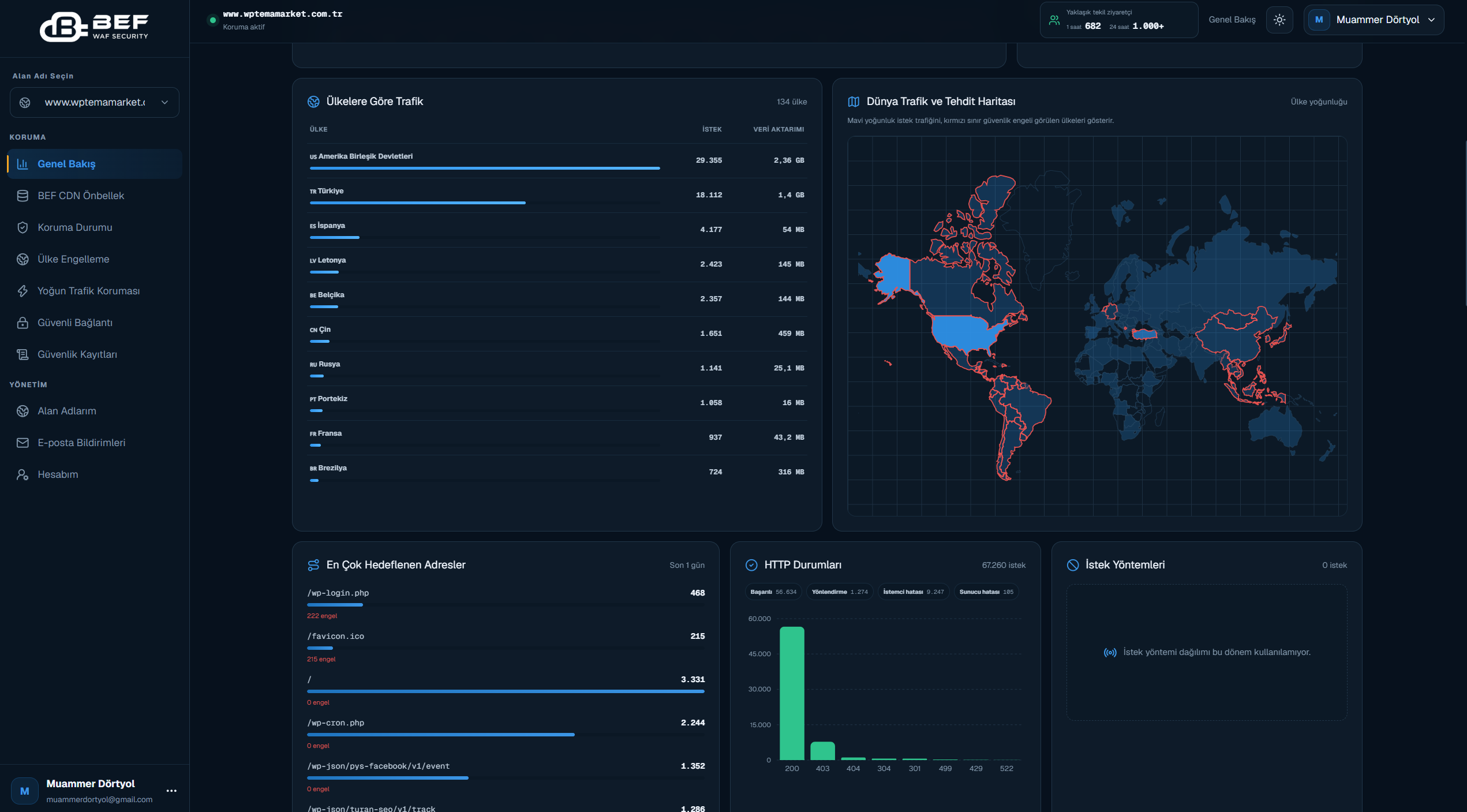Click the 222 engel label
The height and width of the screenshot is (812, 1467).
coord(322,616)
